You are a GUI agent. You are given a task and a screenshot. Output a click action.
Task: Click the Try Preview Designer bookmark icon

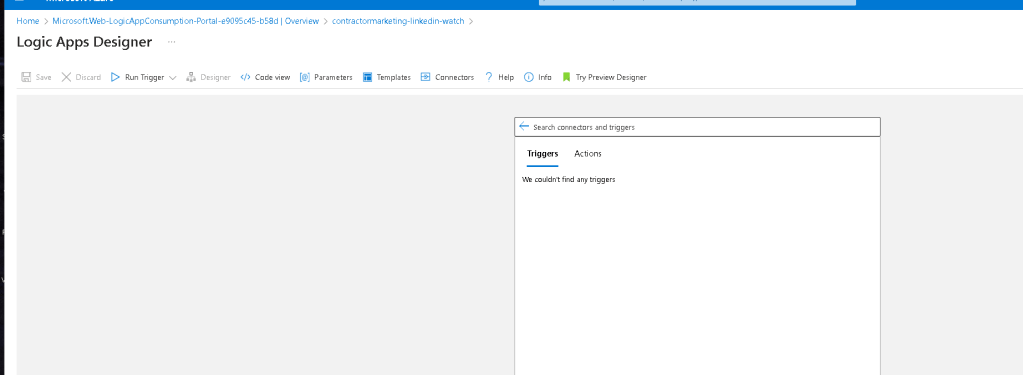point(566,77)
